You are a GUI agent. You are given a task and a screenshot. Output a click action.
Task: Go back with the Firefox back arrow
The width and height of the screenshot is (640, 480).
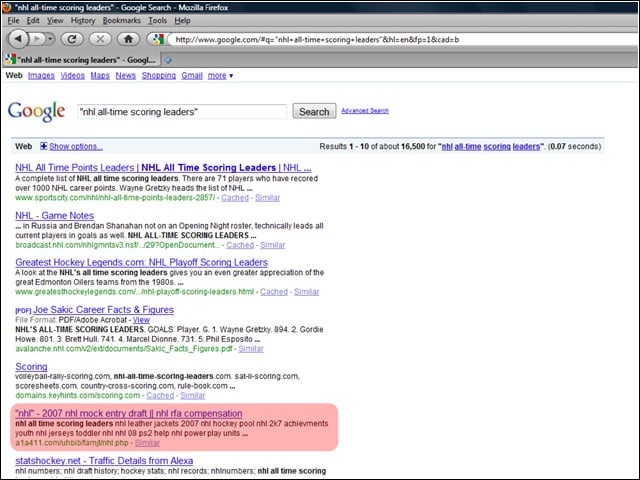click(x=18, y=39)
